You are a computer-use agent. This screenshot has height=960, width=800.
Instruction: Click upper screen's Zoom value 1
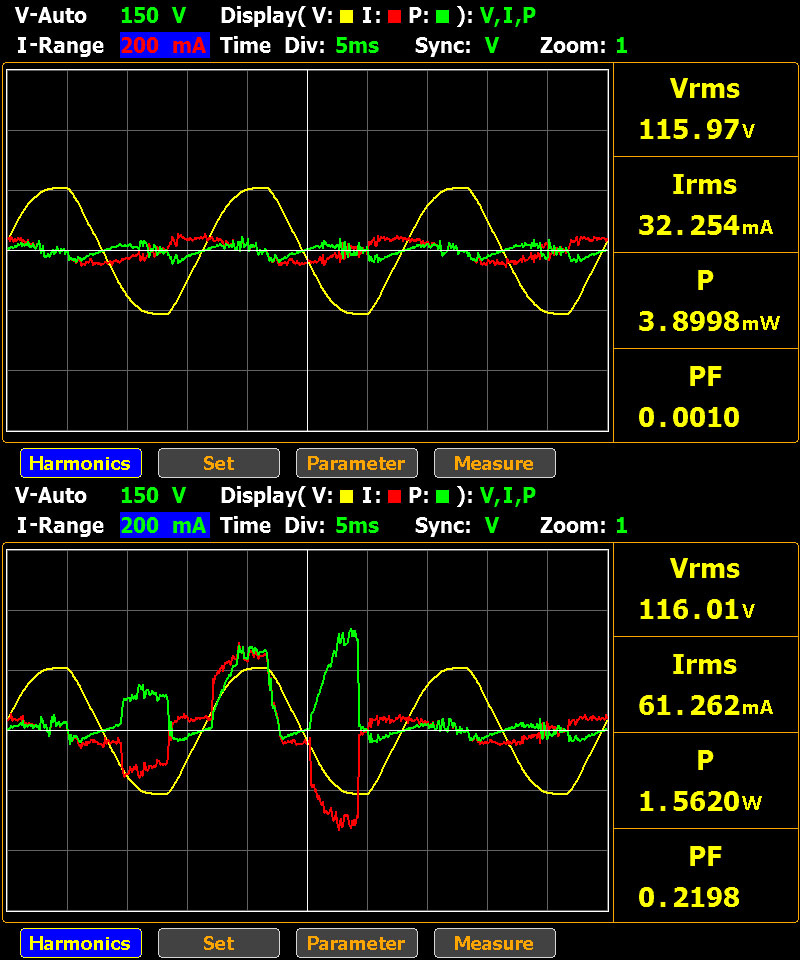(621, 45)
